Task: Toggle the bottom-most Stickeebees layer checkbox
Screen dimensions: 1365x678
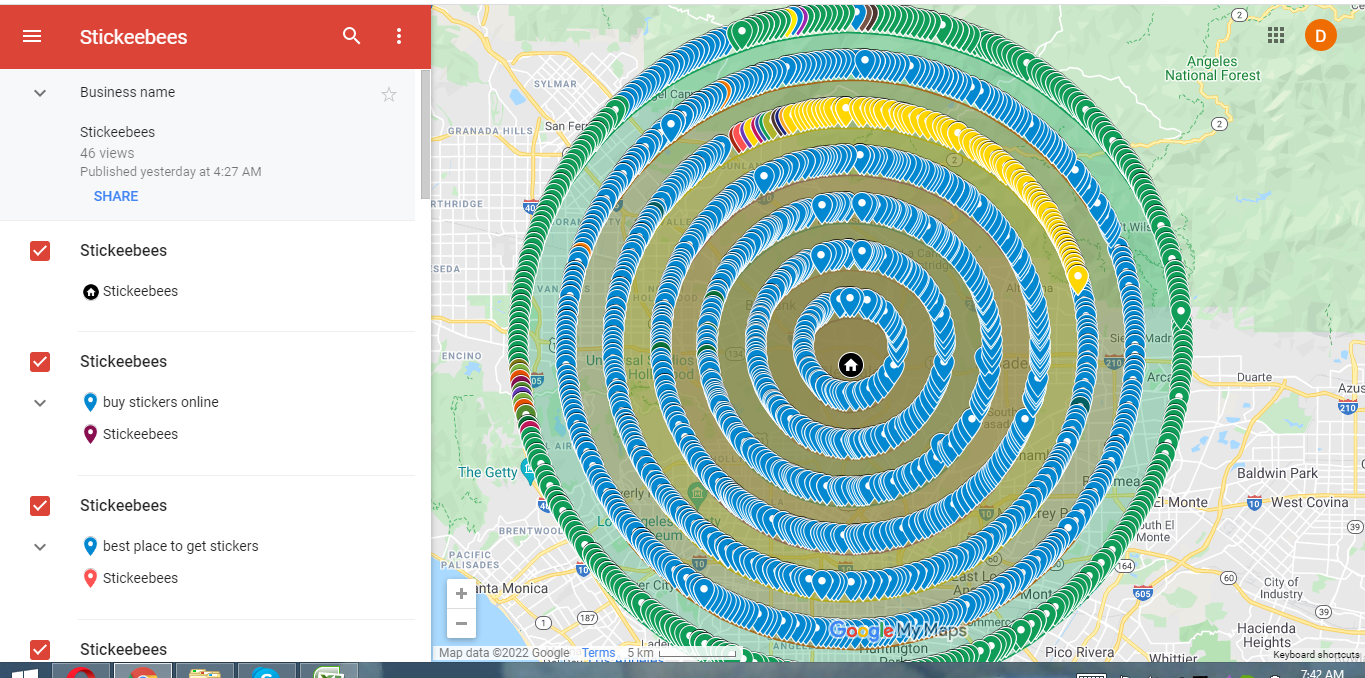Action: point(40,650)
